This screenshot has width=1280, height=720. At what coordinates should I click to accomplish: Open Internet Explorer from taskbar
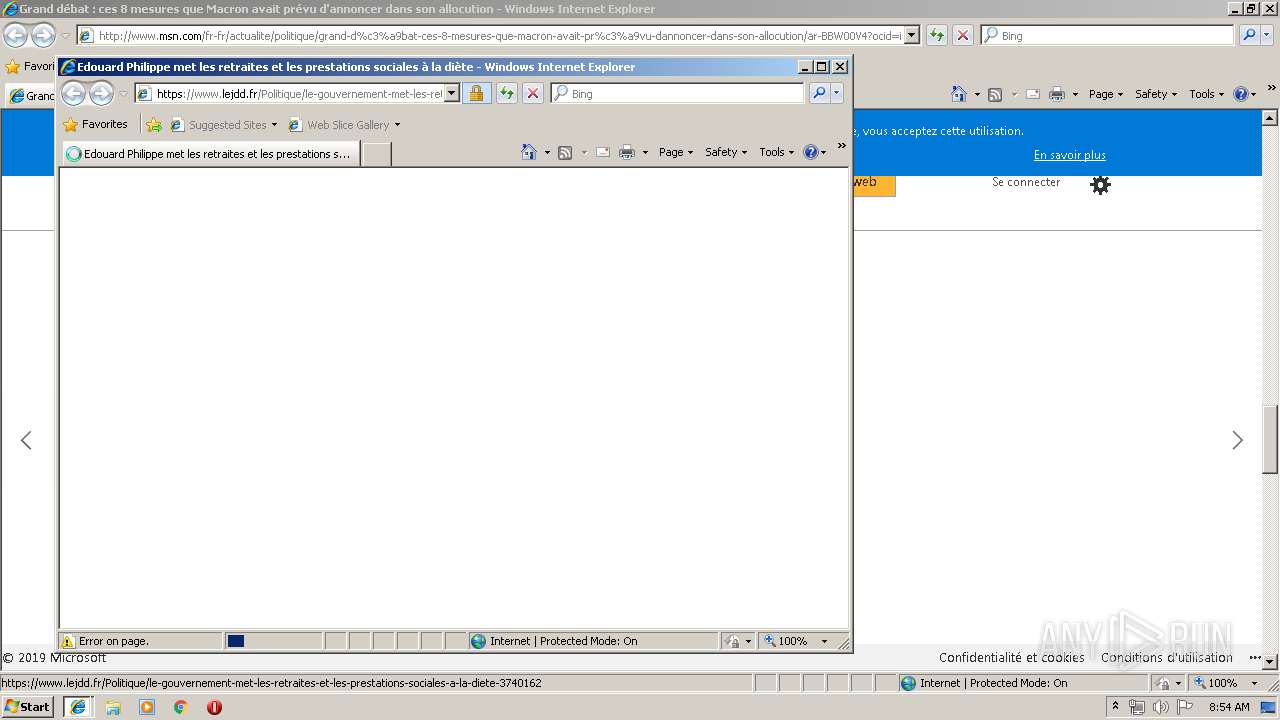(78, 707)
